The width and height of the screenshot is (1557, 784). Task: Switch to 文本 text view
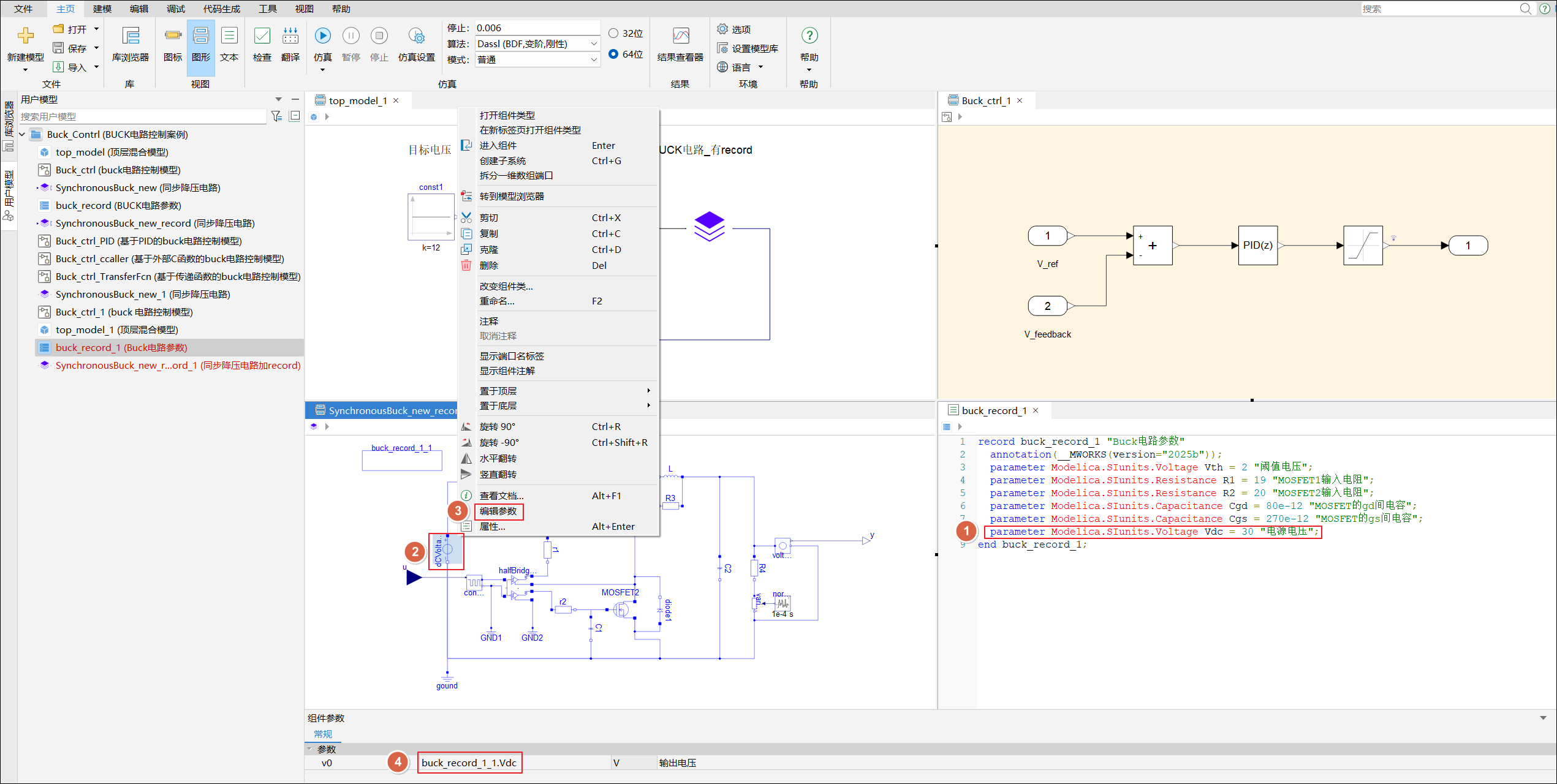coord(229,37)
